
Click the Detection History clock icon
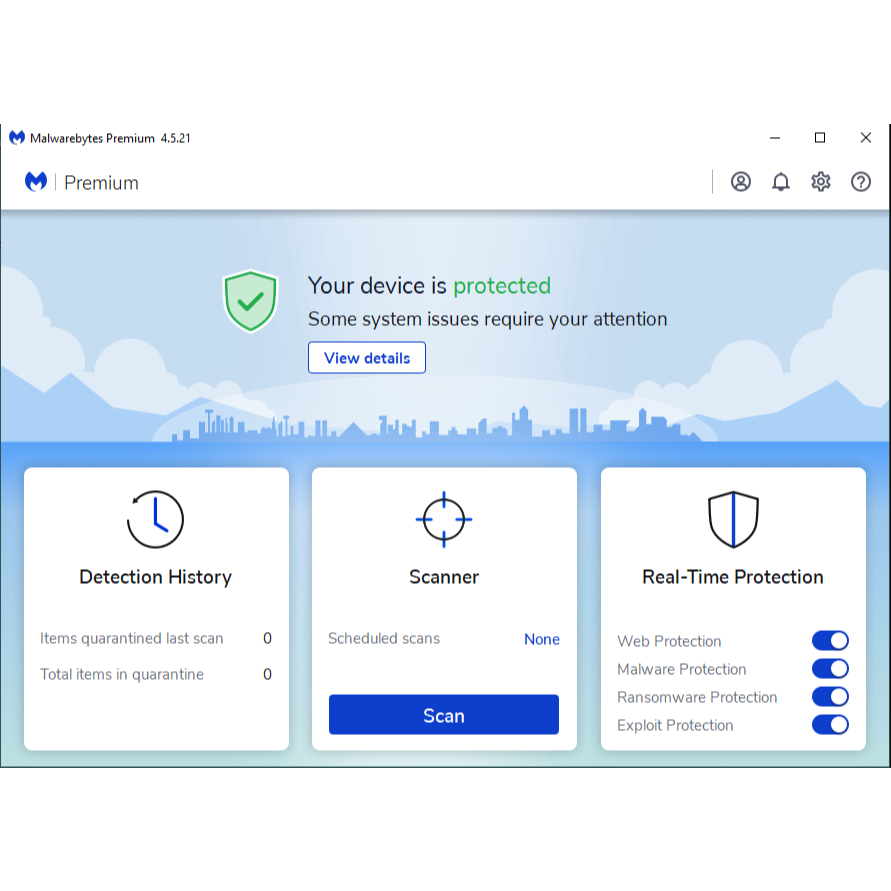156,519
